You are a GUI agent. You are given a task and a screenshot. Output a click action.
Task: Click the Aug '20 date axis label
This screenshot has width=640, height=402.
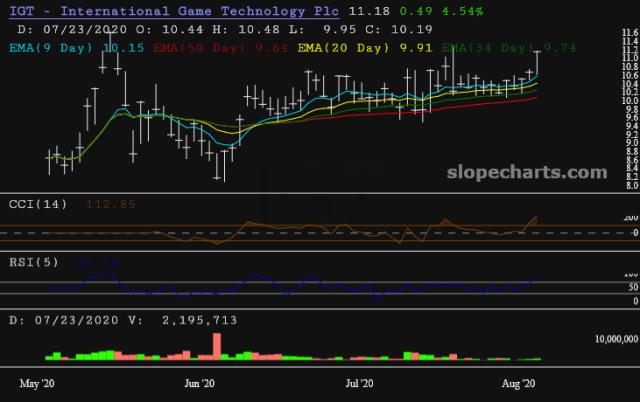tap(518, 384)
